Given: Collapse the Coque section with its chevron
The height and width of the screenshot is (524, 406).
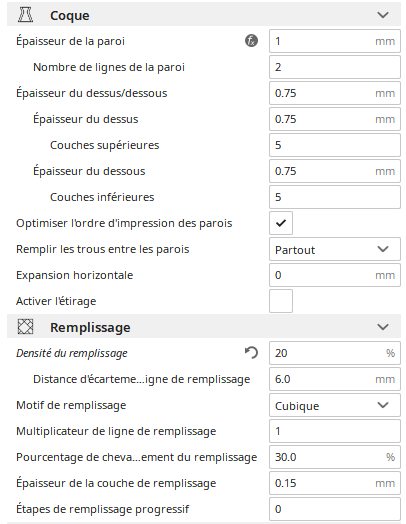Looking at the screenshot, I should coord(383,15).
